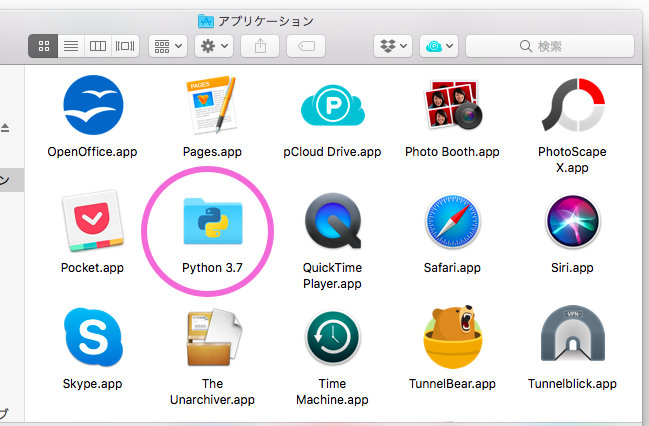649x426 pixels.
Task: Click the Skype.app name label
Action: [93, 384]
